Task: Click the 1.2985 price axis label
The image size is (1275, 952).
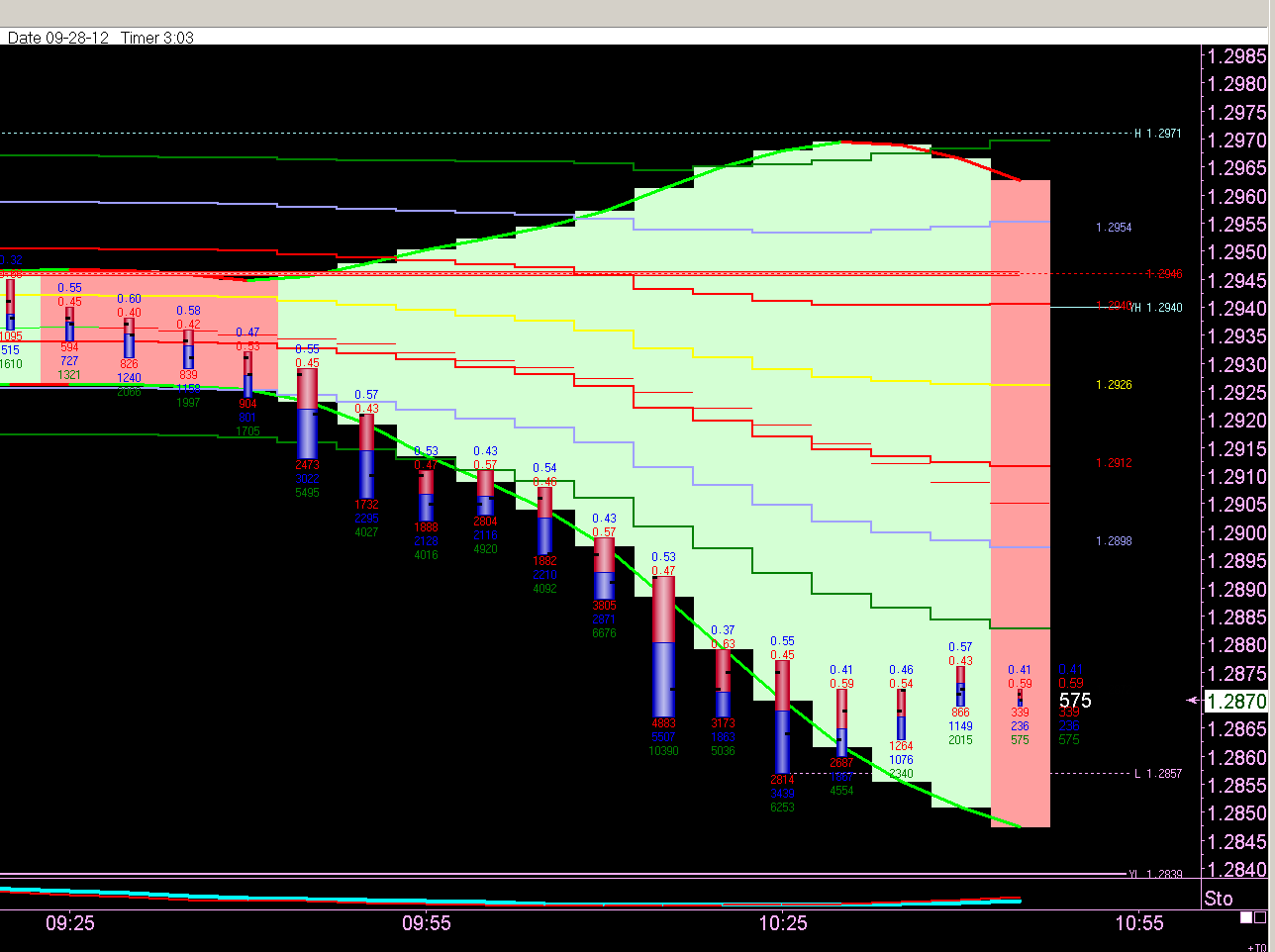Action: (x=1237, y=56)
